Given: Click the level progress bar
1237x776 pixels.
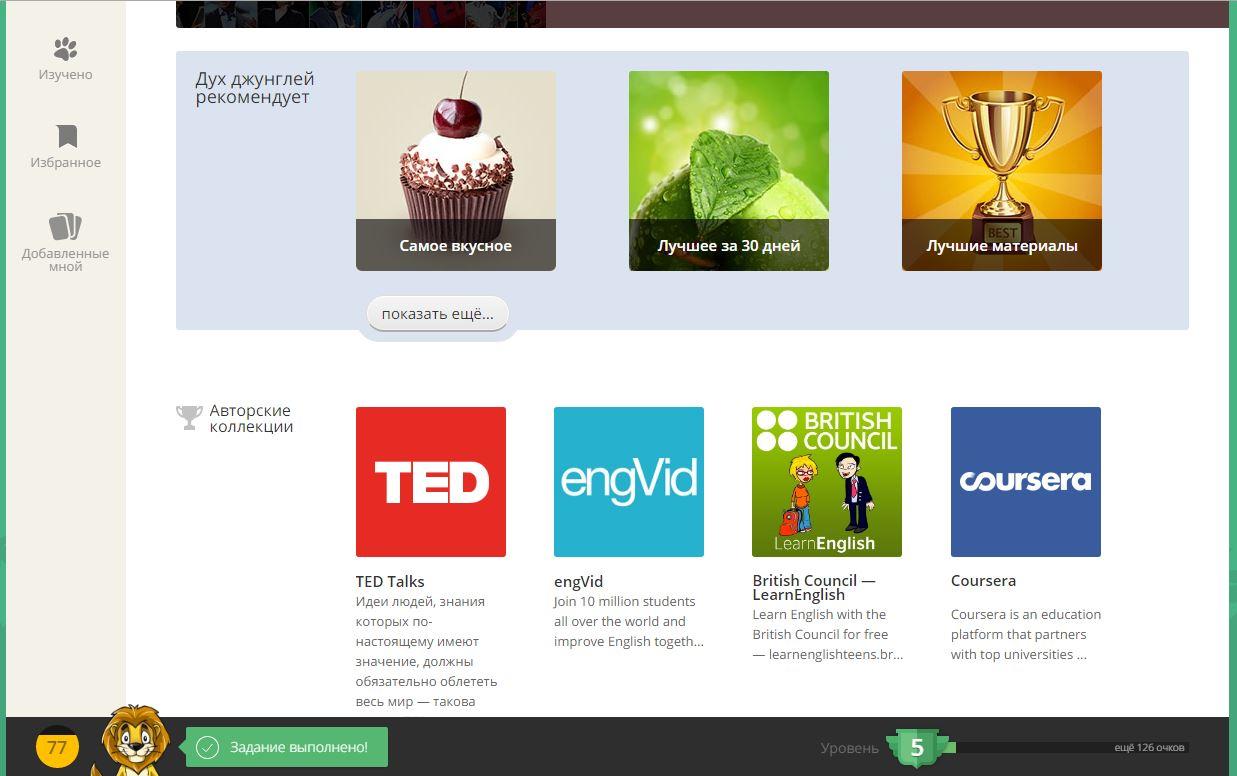Looking at the screenshot, I should (1065, 747).
